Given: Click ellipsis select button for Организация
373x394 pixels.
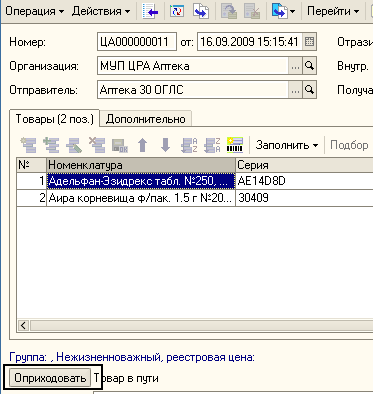Looking at the screenshot, I should pyautogui.click(x=295, y=66).
